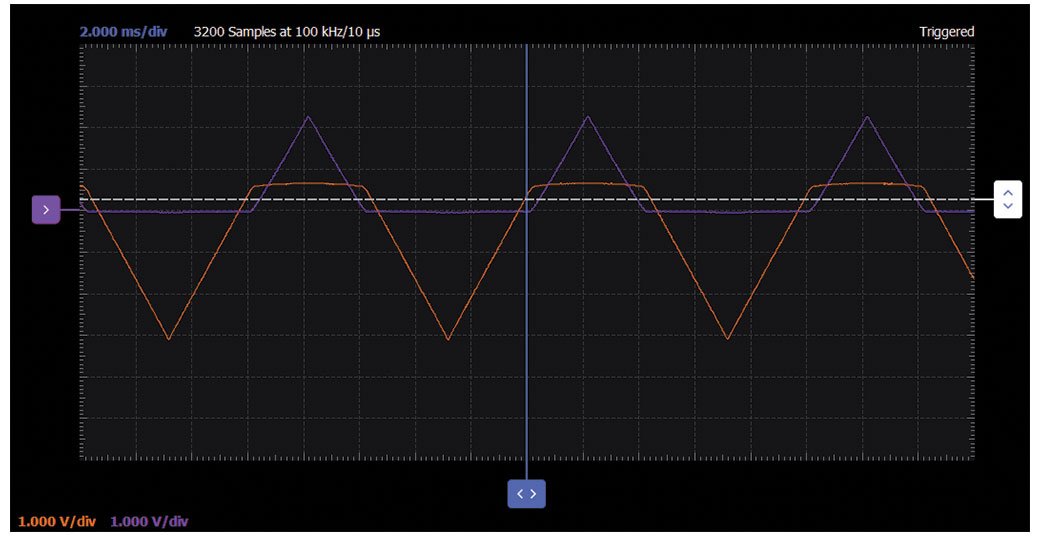Viewport: 1040px width, 538px height.
Task: Click the flat top of the middle orange plateau
Action: [585, 184]
